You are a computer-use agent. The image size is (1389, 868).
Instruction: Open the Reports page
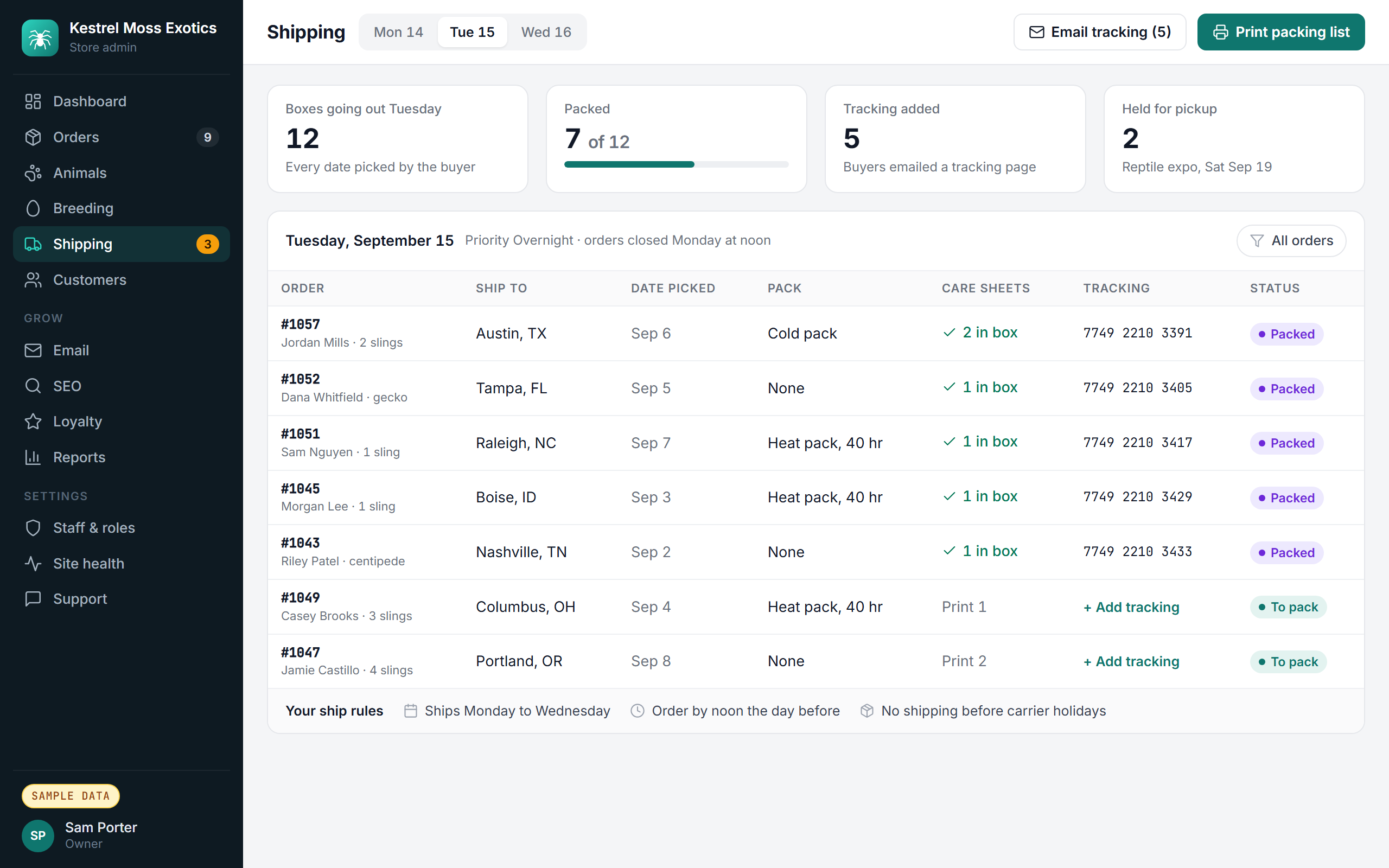pos(121,457)
